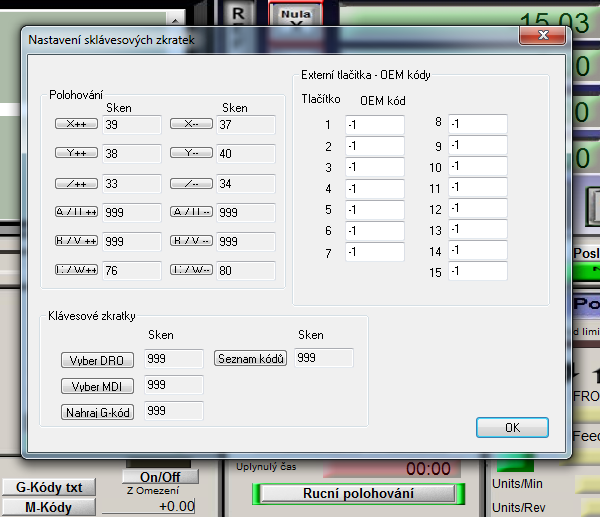
Task: Click the Vyber DRO button
Action: (x=98, y=359)
